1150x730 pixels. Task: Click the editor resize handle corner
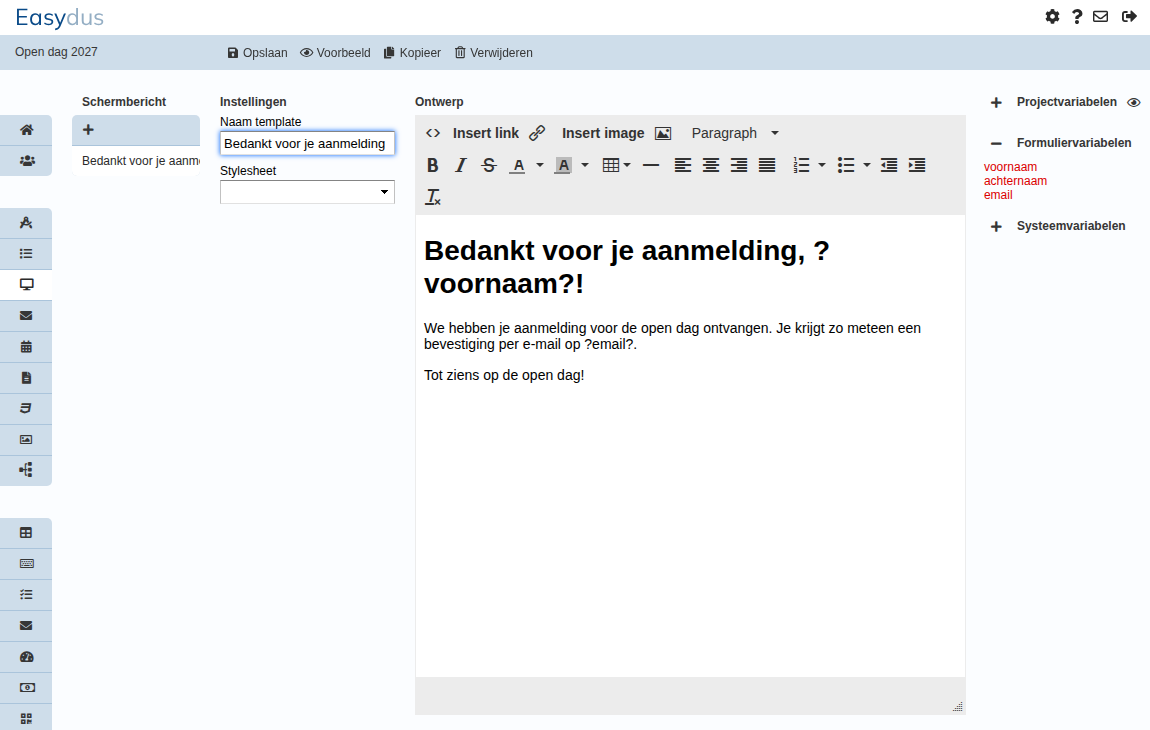tap(957, 707)
